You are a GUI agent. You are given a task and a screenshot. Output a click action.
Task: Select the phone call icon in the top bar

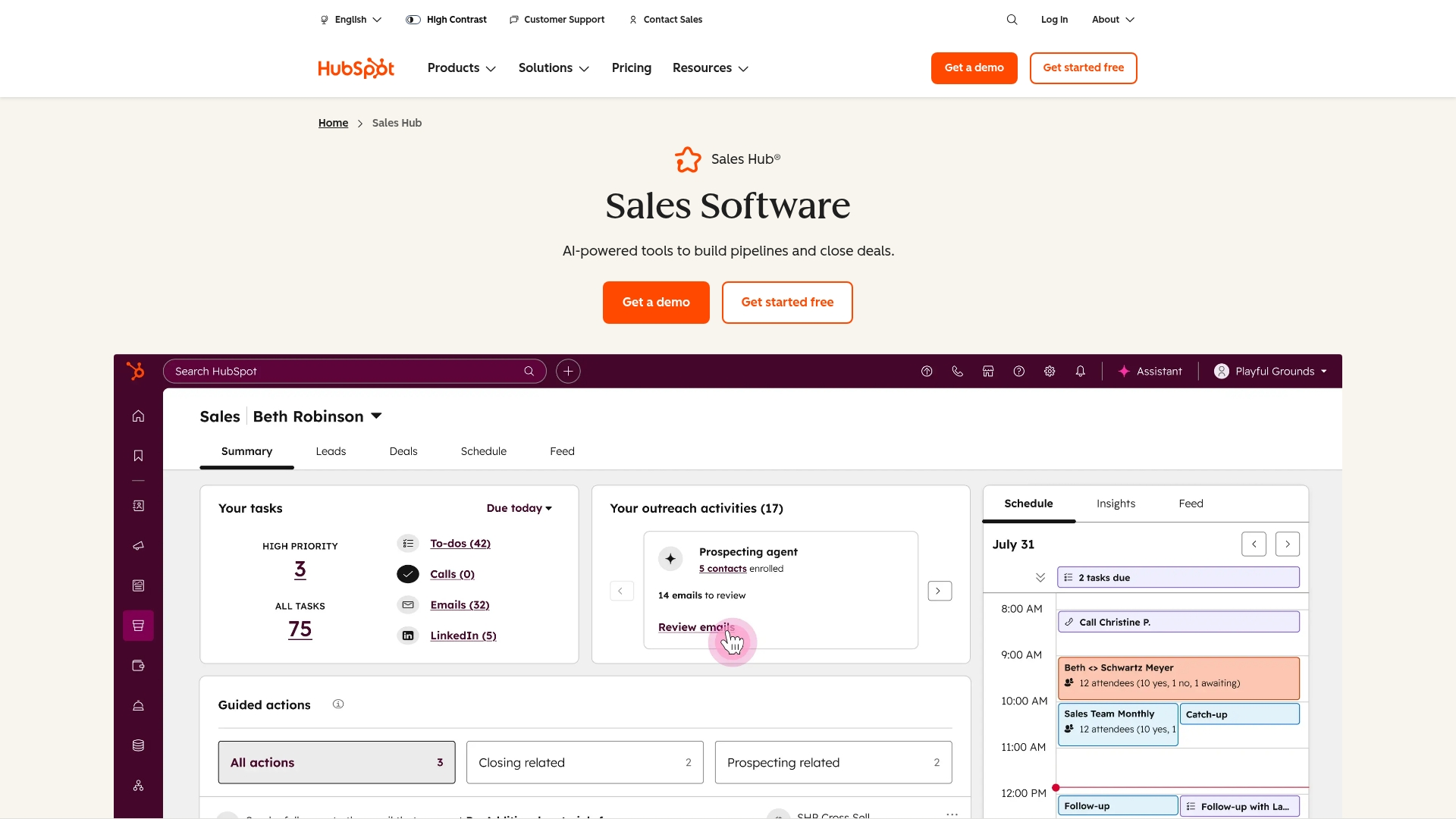(x=957, y=371)
